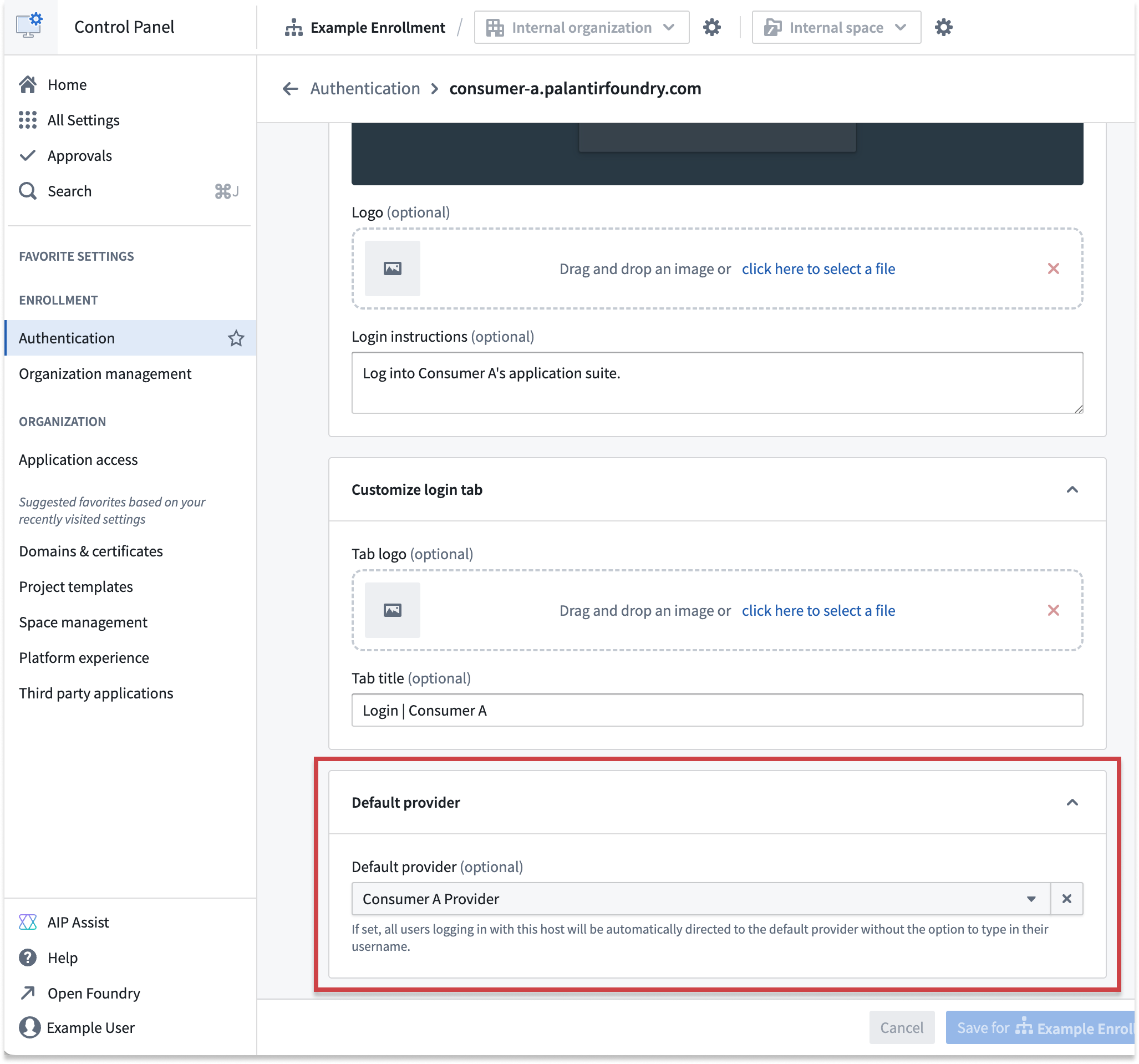Click the Search magnifier icon

pyautogui.click(x=28, y=191)
